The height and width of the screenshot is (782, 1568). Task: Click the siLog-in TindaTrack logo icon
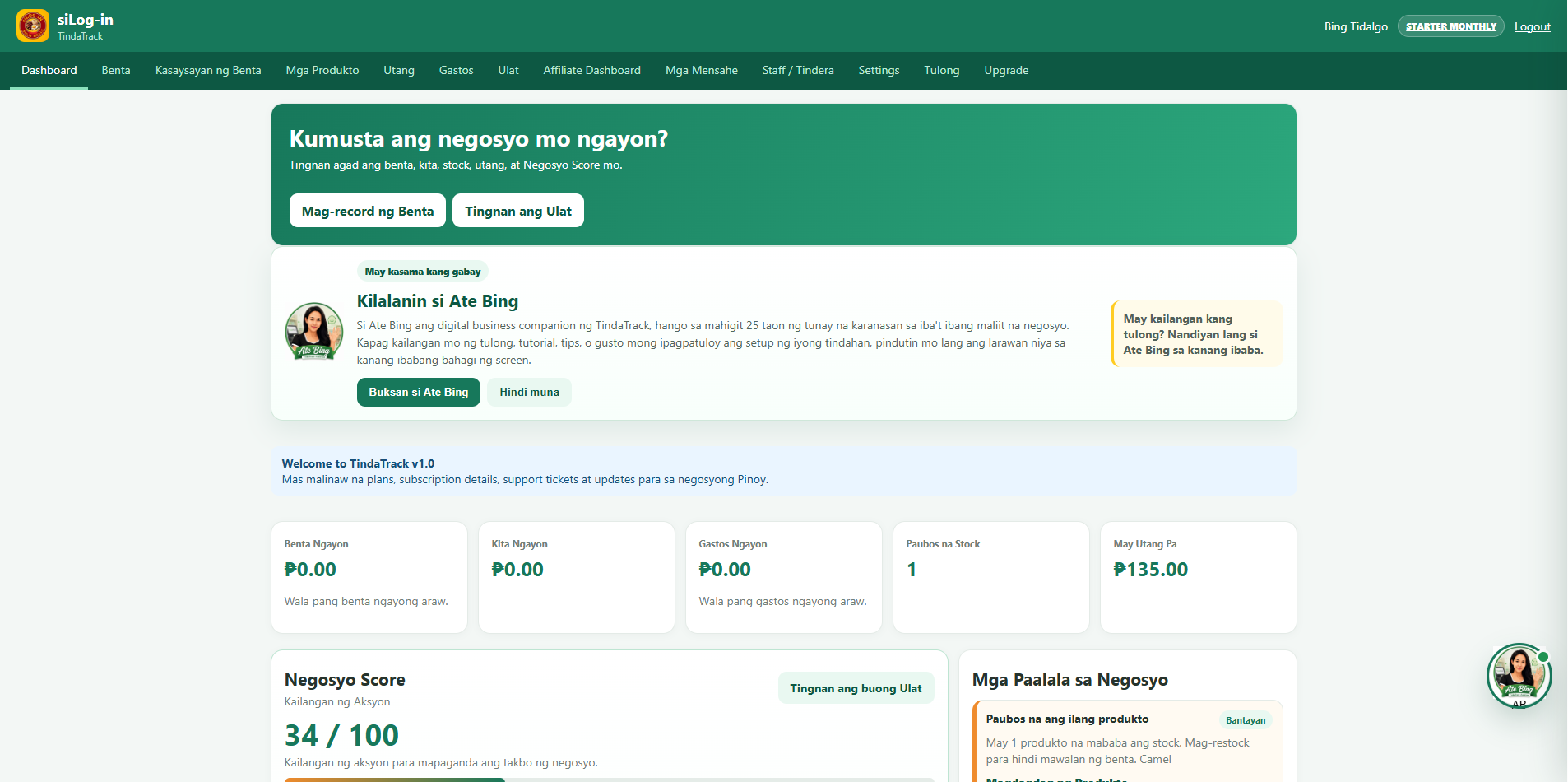click(33, 26)
